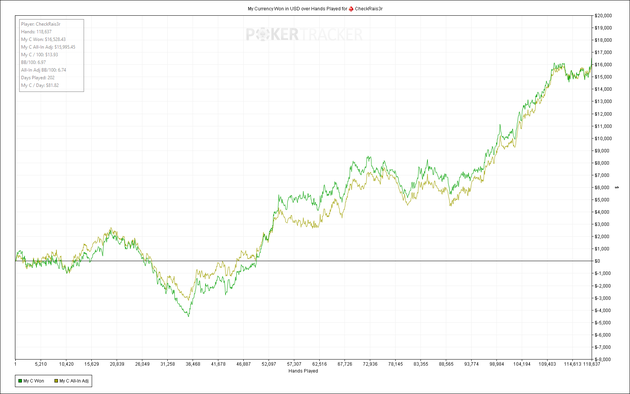
Task: Click the $-4,000 y-axis tick label
Action: [603, 310]
